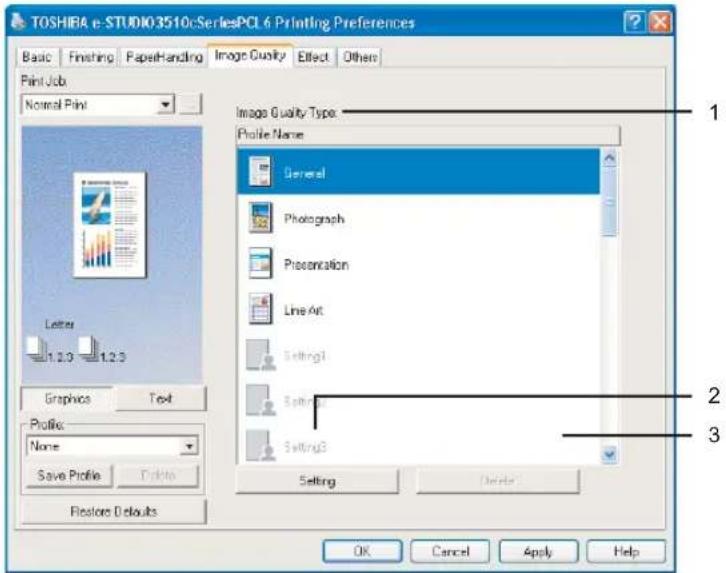Go to the Others tab

[360, 57]
